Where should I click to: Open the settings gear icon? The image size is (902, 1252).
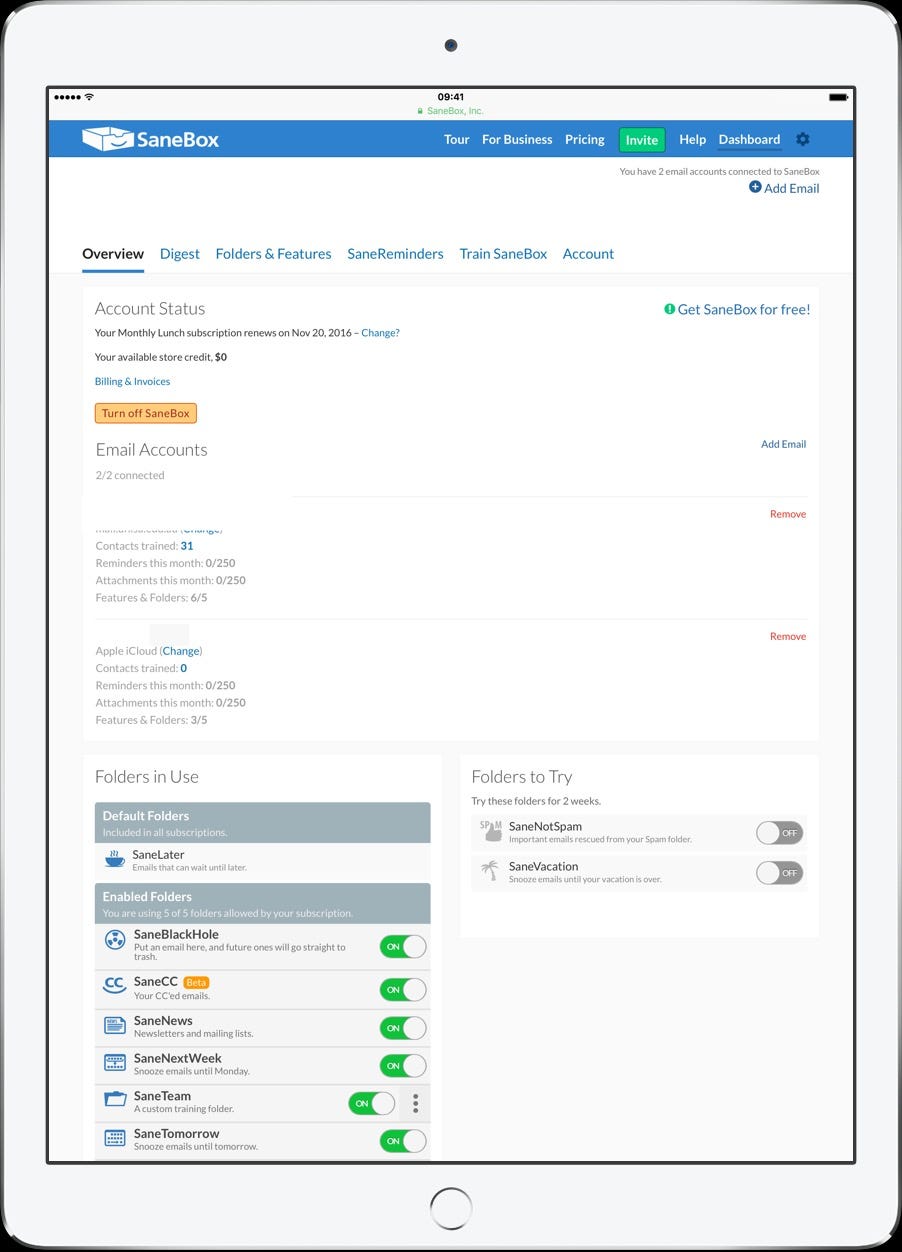click(803, 139)
